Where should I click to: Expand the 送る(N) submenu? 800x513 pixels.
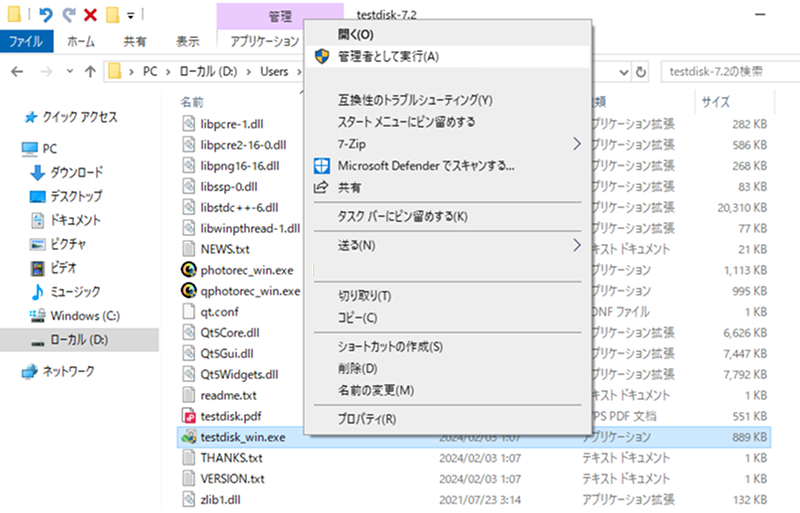[x=447, y=246]
